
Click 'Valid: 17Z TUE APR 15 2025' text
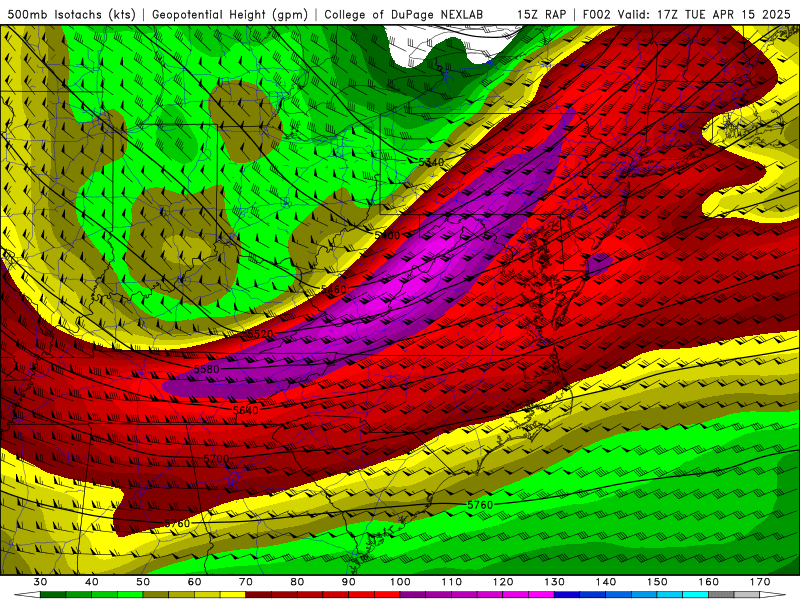click(704, 15)
